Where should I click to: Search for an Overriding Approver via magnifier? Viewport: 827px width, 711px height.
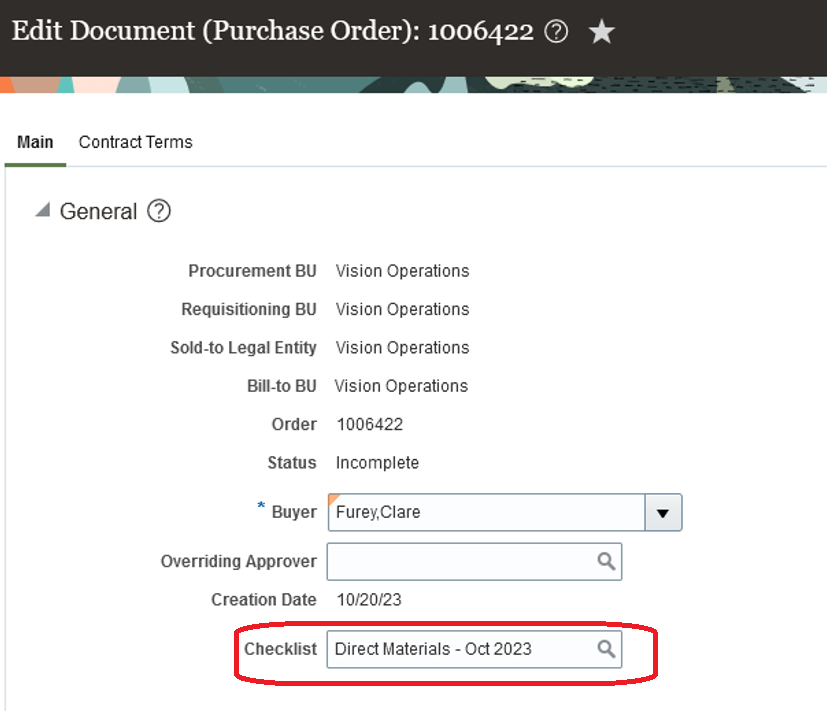tap(606, 561)
